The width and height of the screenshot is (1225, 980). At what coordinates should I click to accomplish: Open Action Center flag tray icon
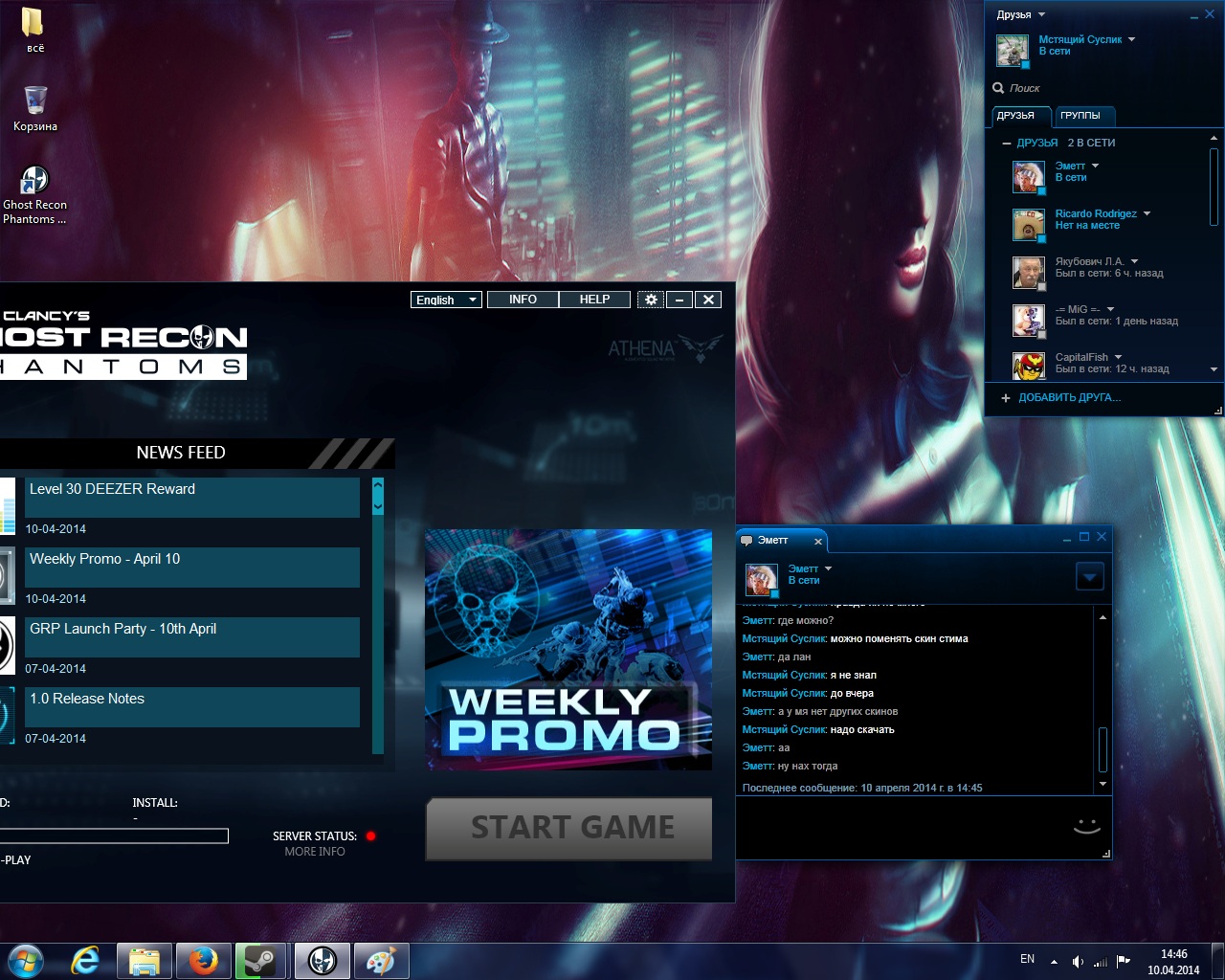click(1124, 961)
